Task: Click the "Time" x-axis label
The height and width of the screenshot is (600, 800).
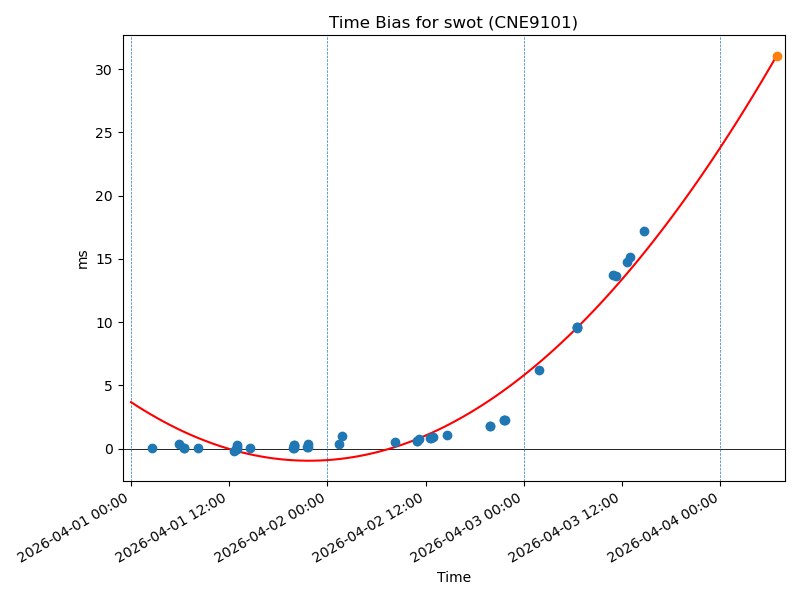Action: pyautogui.click(x=453, y=577)
